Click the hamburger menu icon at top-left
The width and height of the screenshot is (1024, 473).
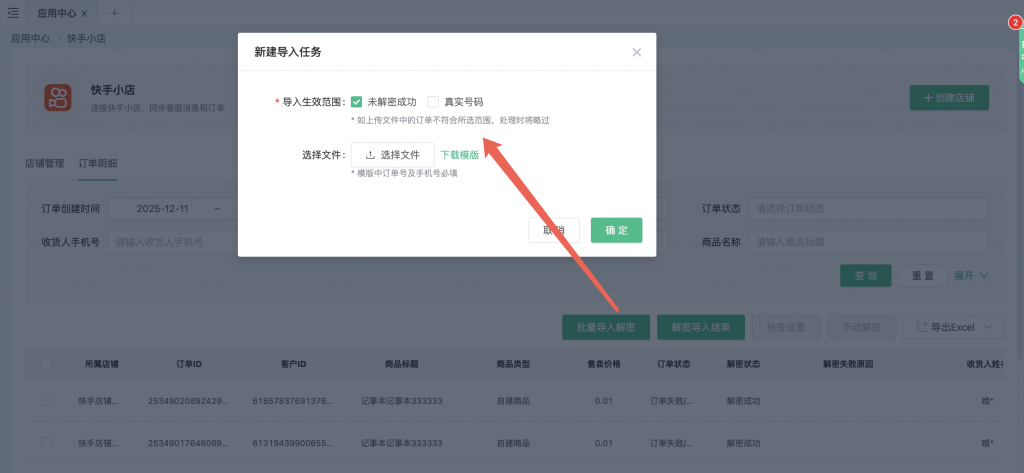pos(12,13)
